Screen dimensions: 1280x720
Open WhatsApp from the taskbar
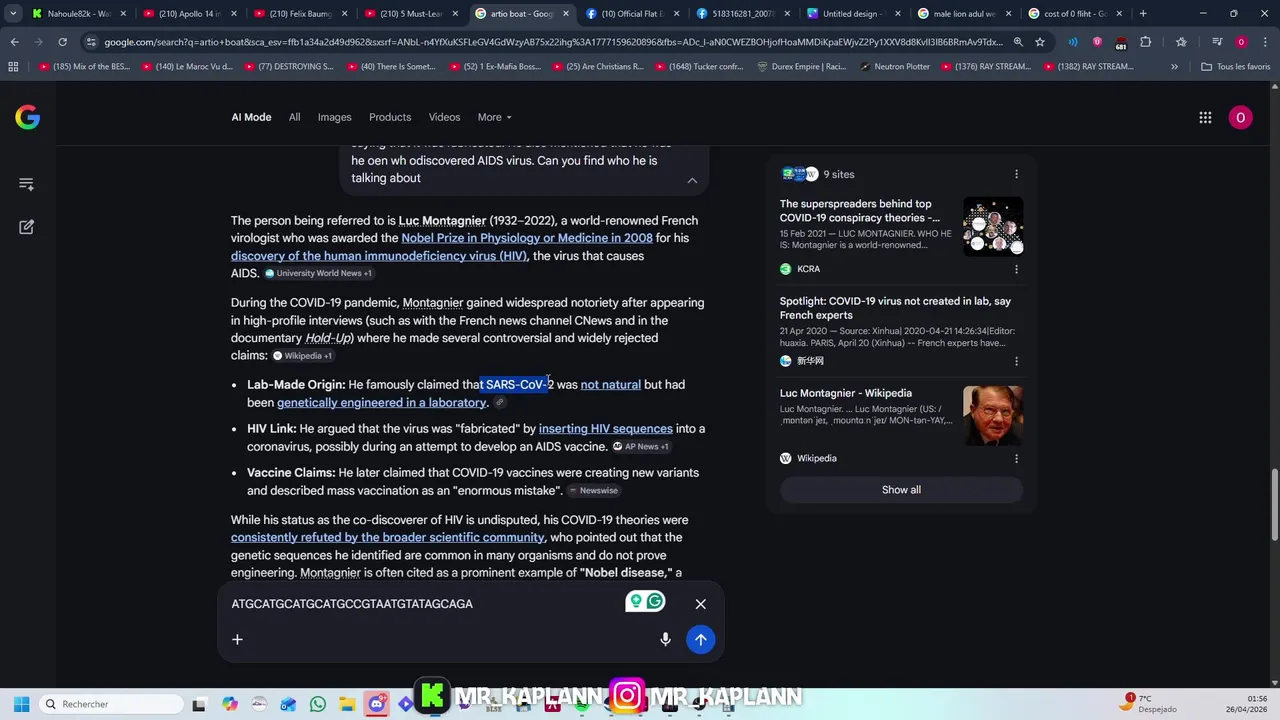(318, 704)
